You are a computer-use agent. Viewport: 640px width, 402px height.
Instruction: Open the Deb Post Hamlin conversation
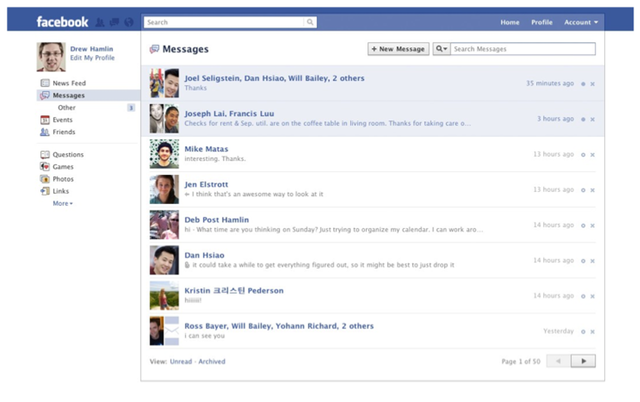click(216, 220)
